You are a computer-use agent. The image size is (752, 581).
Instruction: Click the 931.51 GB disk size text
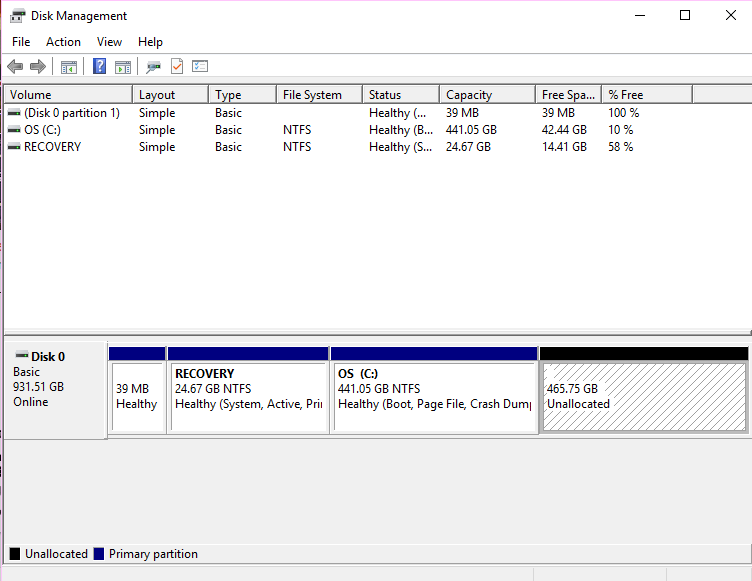38,387
